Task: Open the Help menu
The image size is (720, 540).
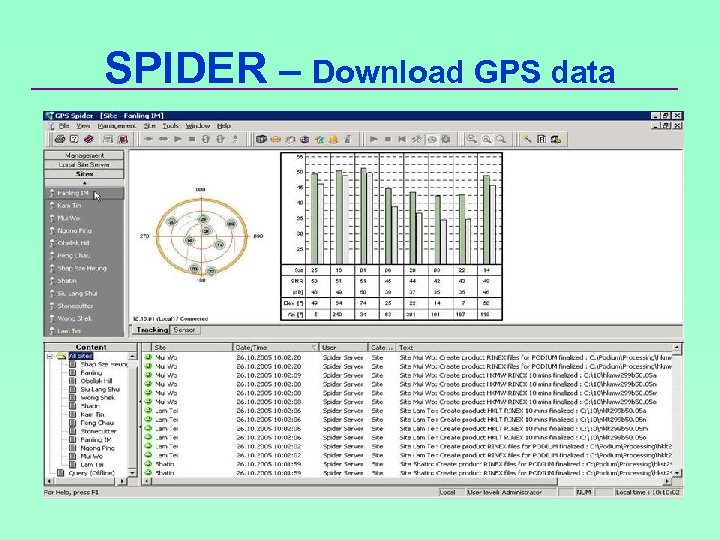Action: tap(224, 125)
